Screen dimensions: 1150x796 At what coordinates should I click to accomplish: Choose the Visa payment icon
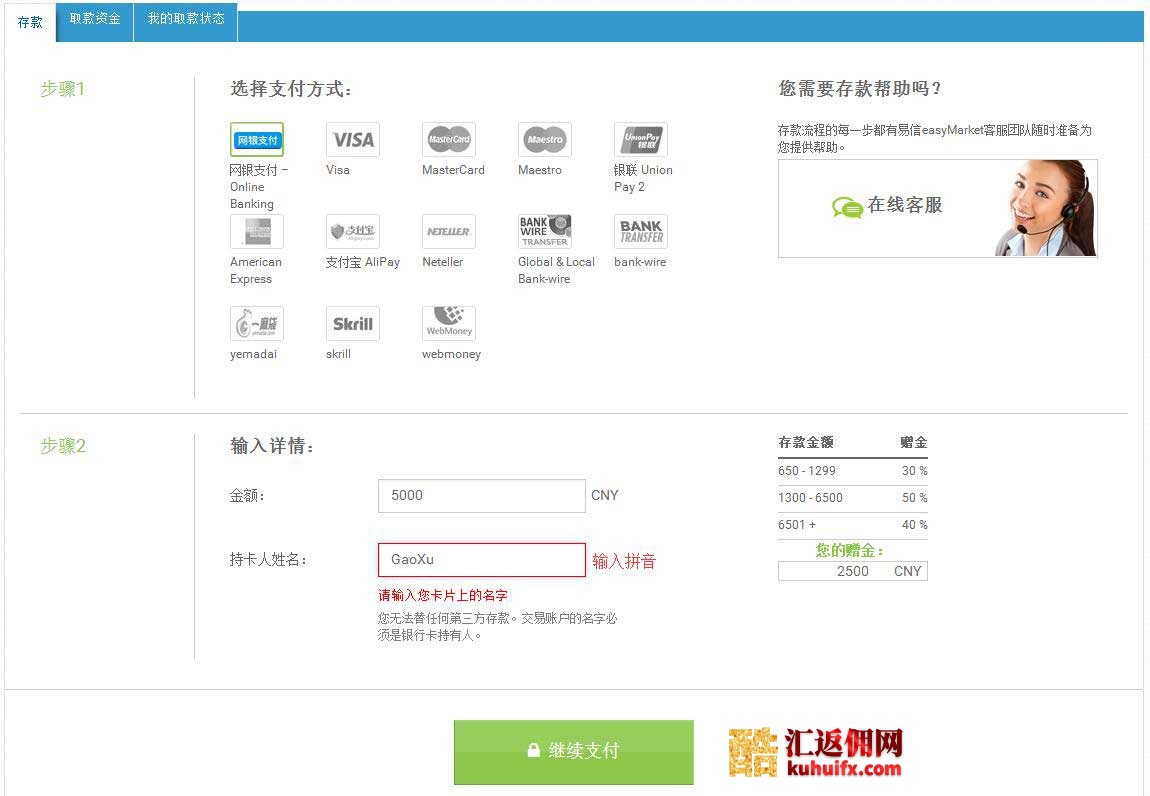(x=353, y=140)
